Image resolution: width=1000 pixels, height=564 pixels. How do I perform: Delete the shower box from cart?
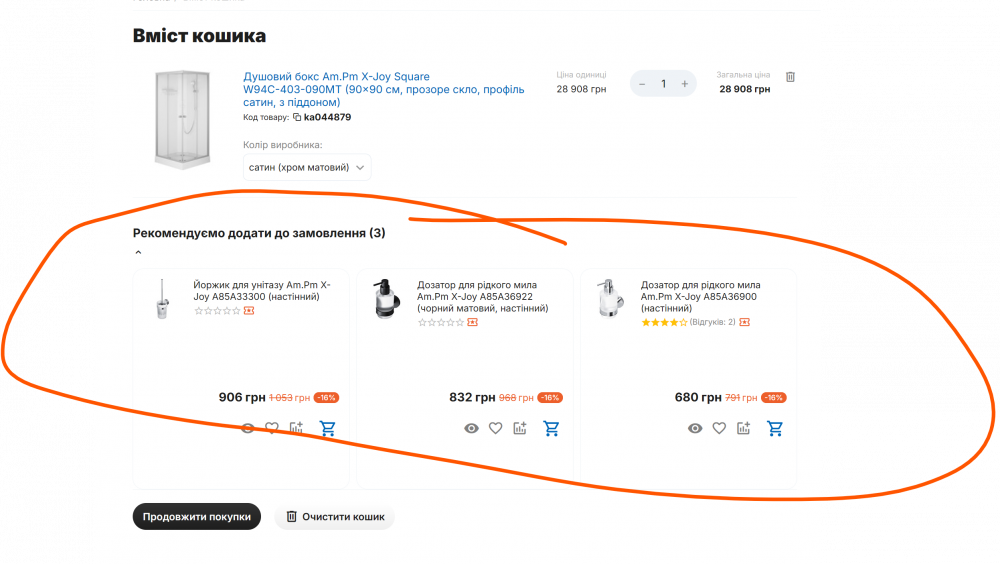(790, 77)
